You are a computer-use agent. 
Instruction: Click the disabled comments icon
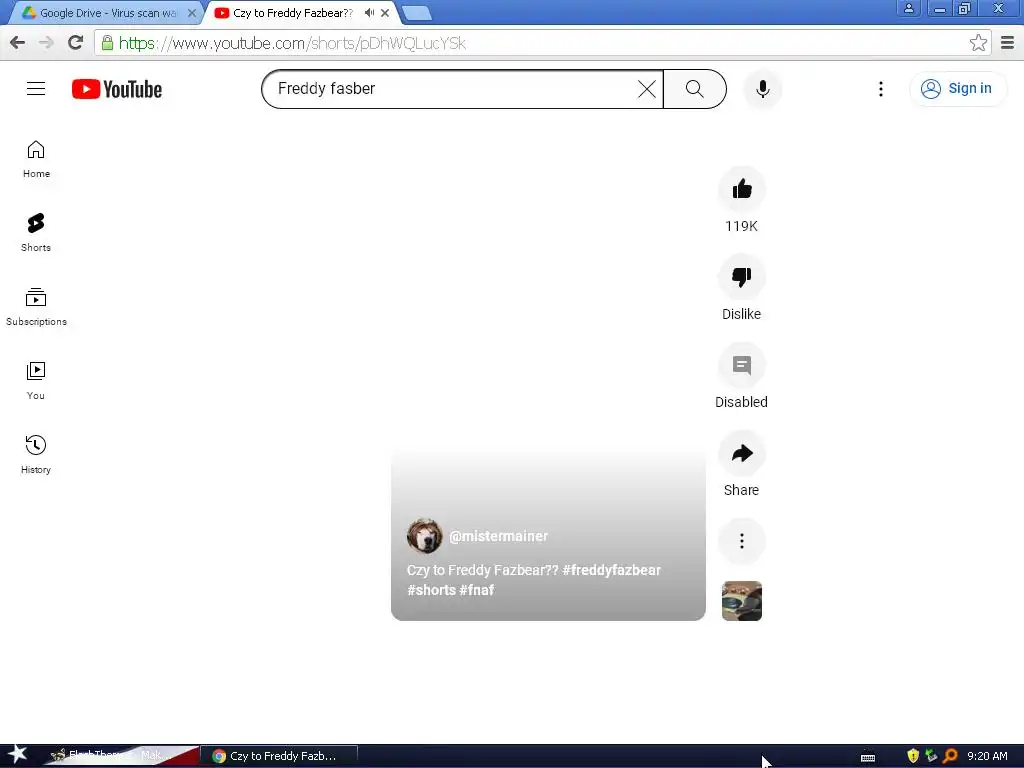742,366
